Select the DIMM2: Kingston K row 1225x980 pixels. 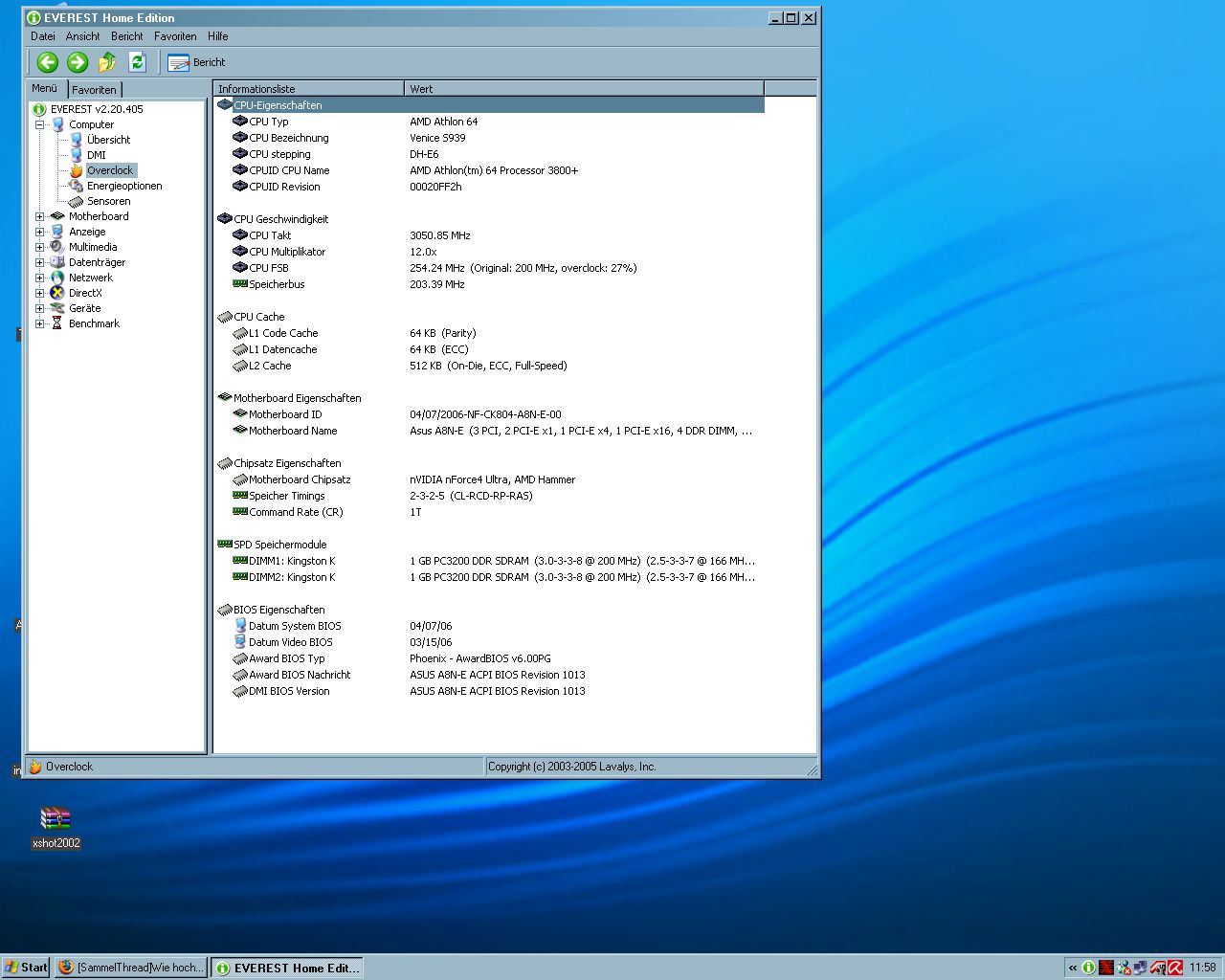pyautogui.click(x=490, y=577)
